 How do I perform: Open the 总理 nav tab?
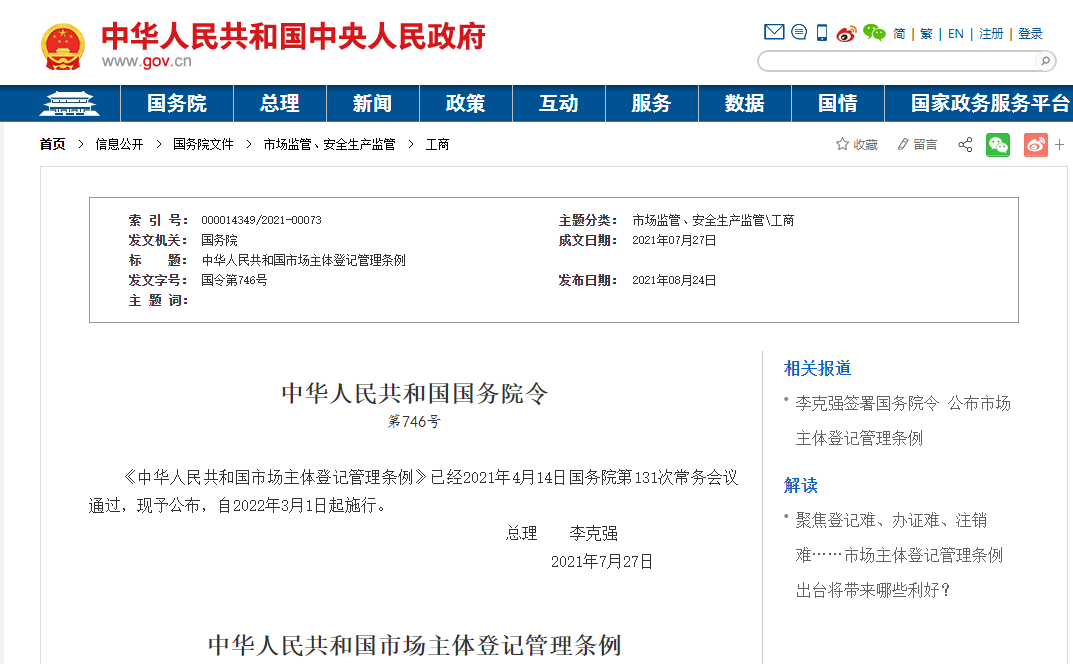pos(280,103)
